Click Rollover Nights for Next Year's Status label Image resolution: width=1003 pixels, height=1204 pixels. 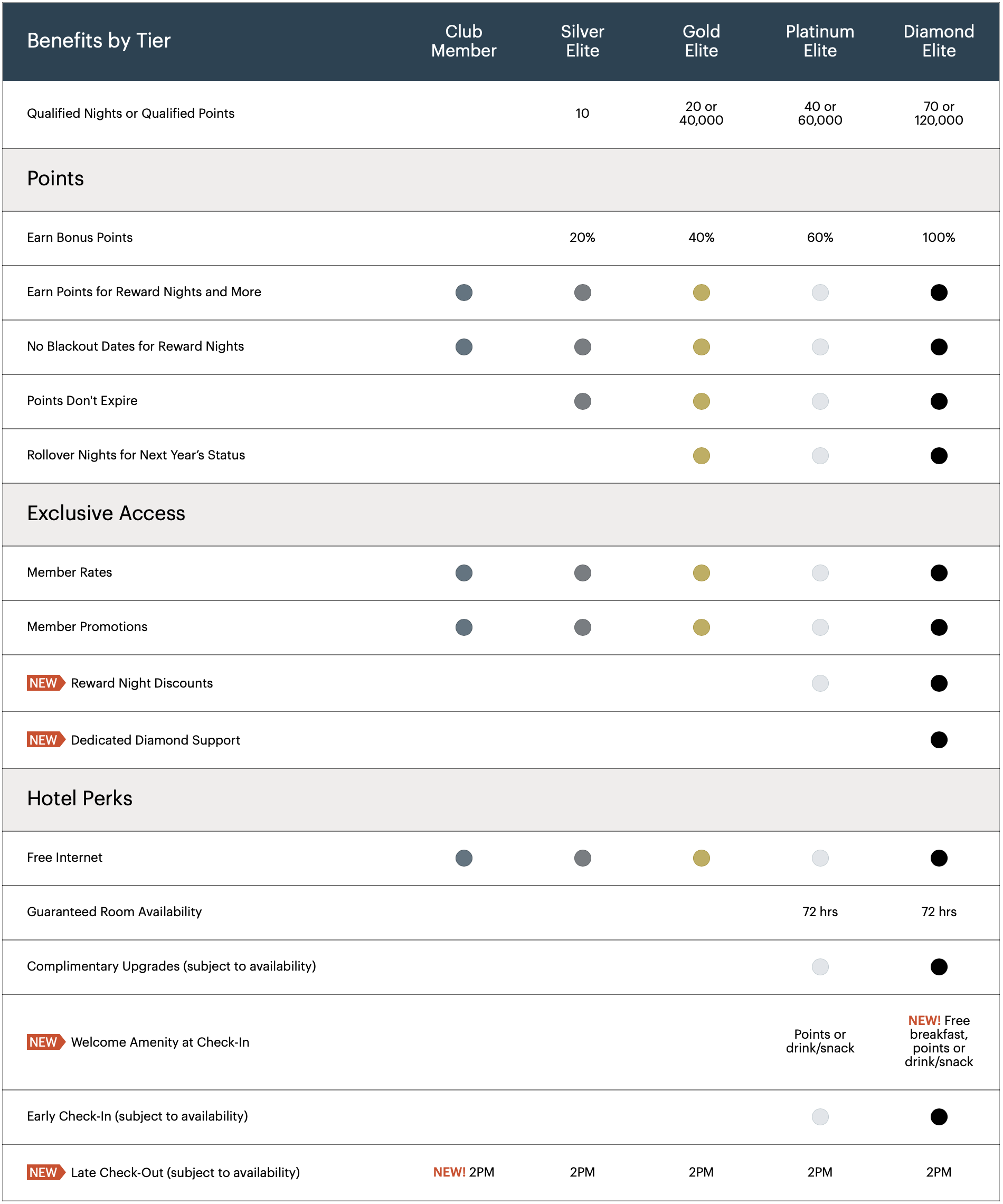136,455
